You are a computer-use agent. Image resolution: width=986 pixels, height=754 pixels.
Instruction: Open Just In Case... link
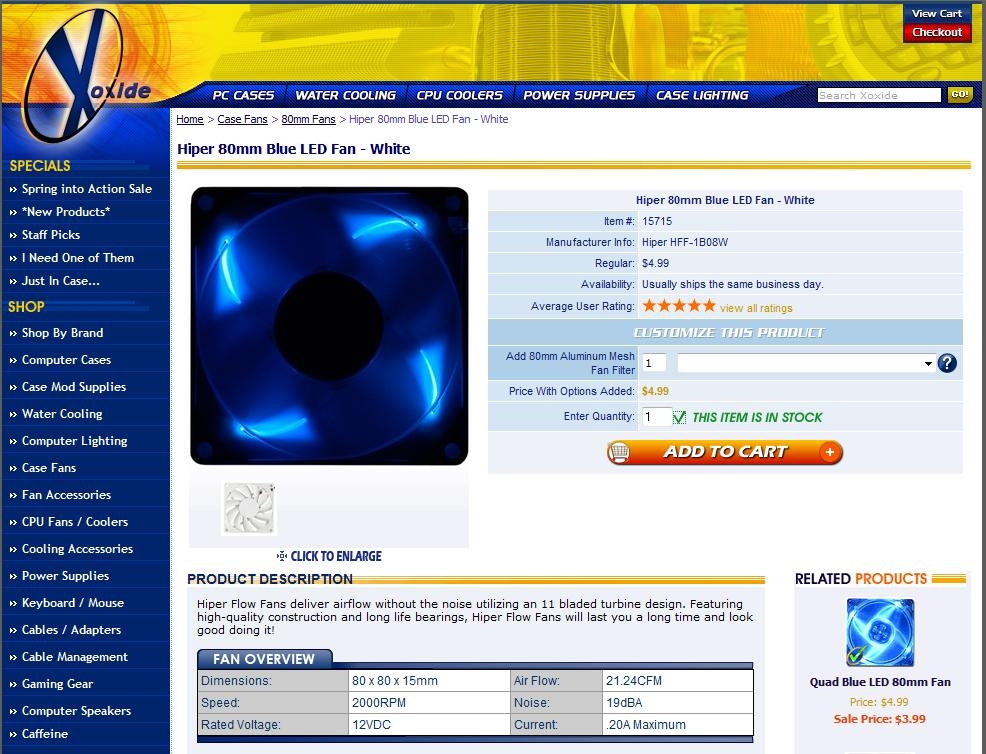(60, 281)
